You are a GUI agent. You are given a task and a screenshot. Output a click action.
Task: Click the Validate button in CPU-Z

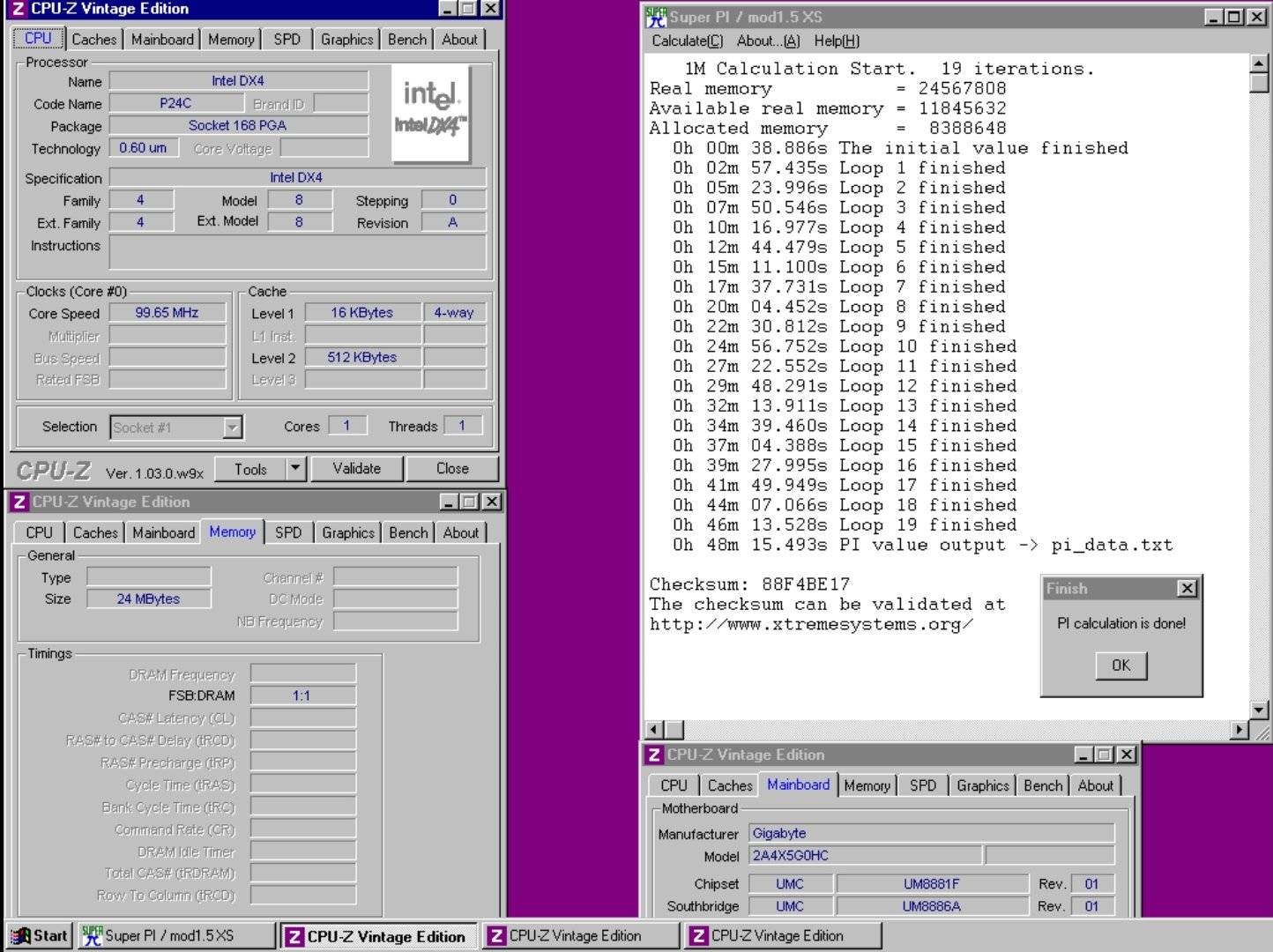coord(356,469)
